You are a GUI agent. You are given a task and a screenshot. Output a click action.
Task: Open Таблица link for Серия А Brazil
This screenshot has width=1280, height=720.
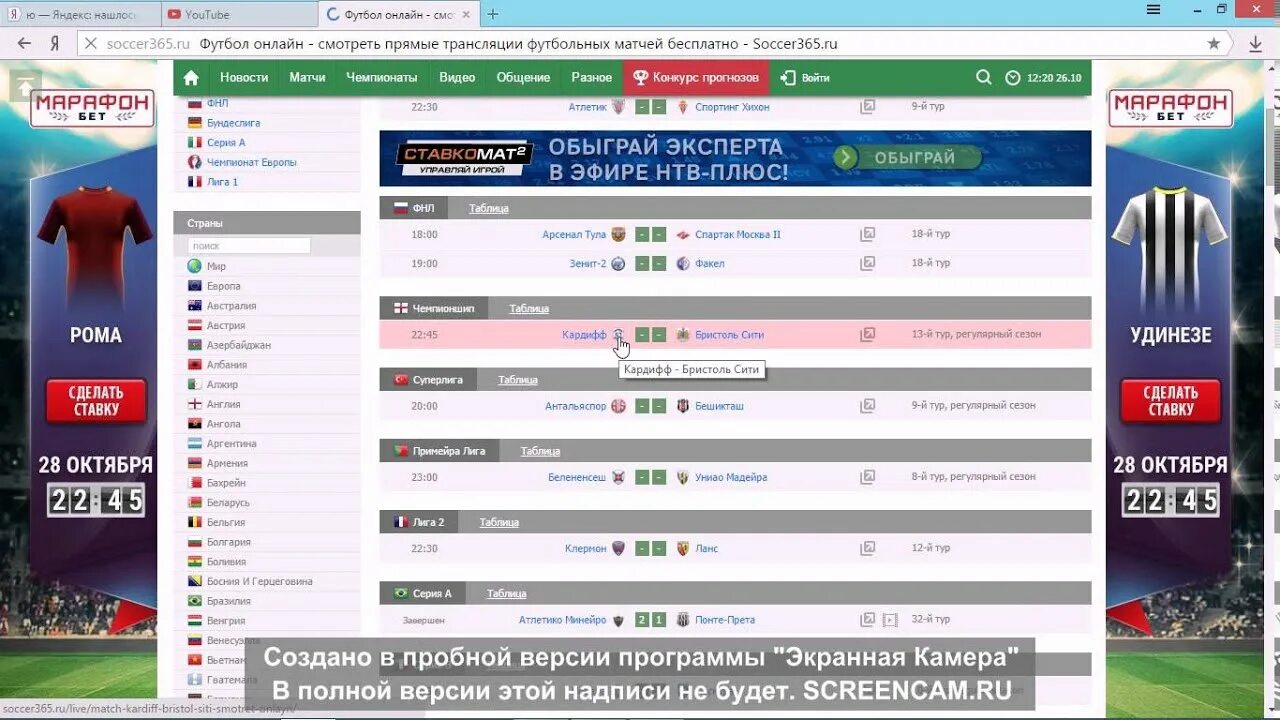click(x=507, y=593)
